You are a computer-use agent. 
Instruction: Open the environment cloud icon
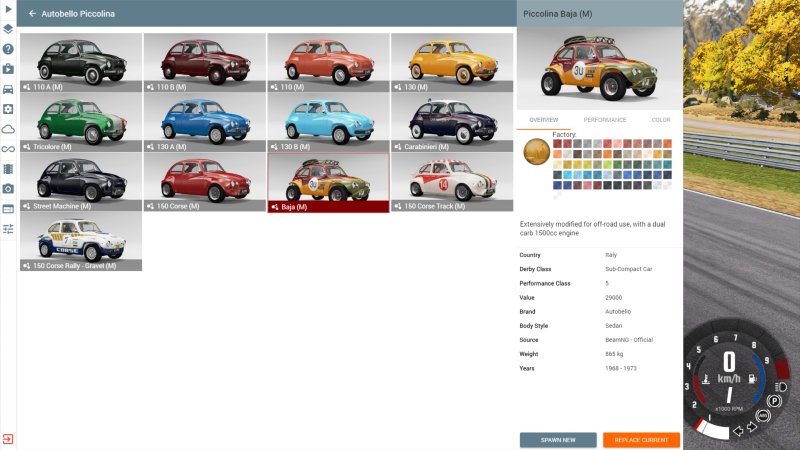[8, 129]
